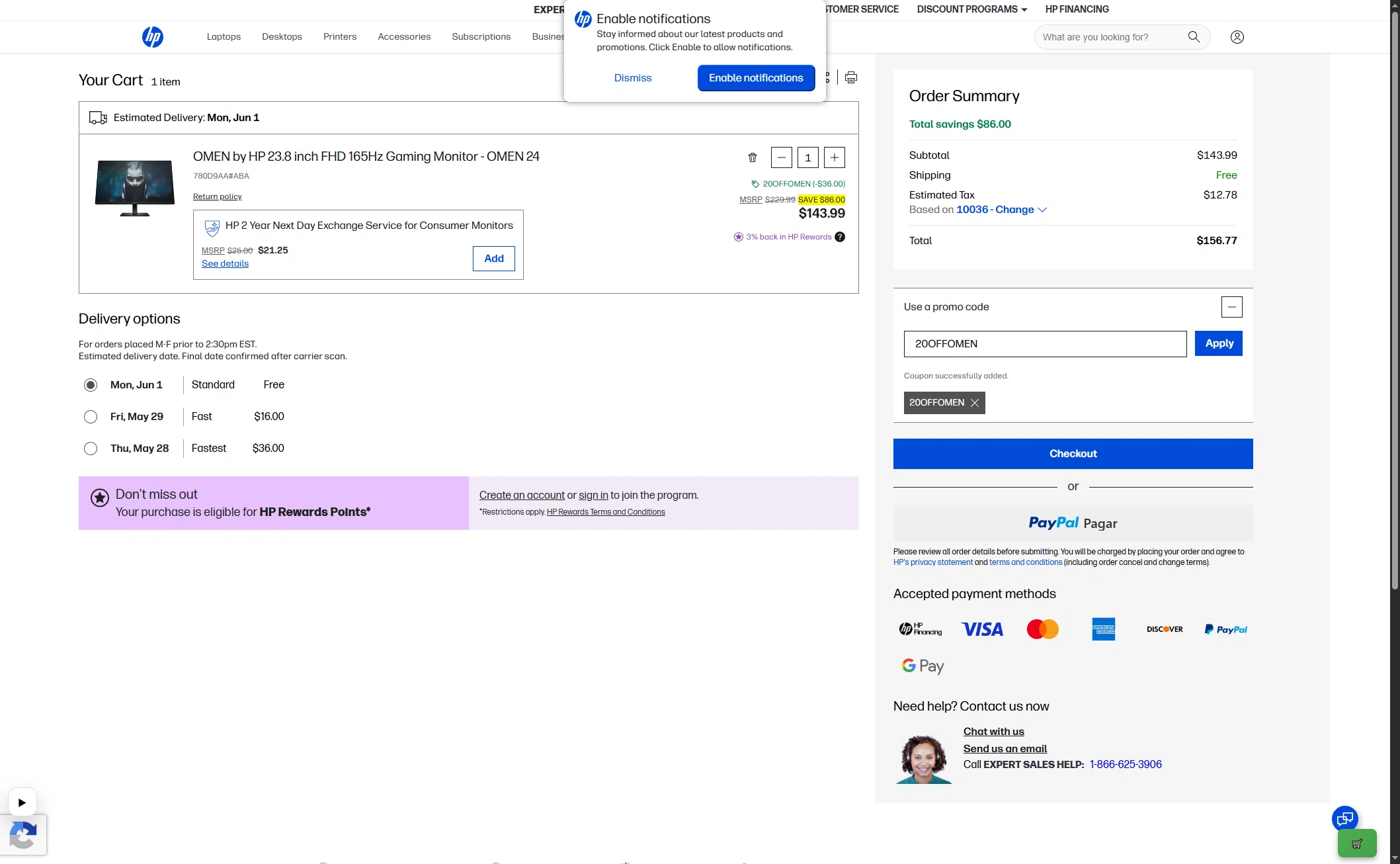This screenshot has height=864, width=1400.
Task: Open HP's privacy statement link
Action: [933, 562]
